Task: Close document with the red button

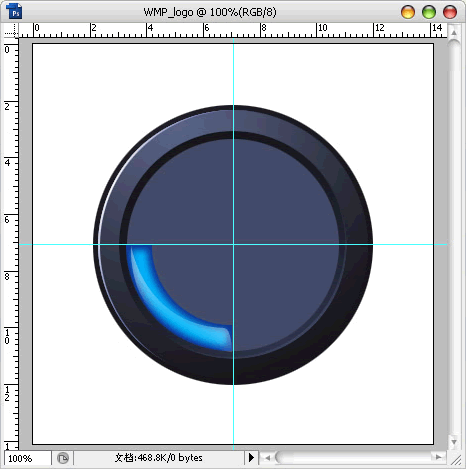Action: [x=450, y=12]
